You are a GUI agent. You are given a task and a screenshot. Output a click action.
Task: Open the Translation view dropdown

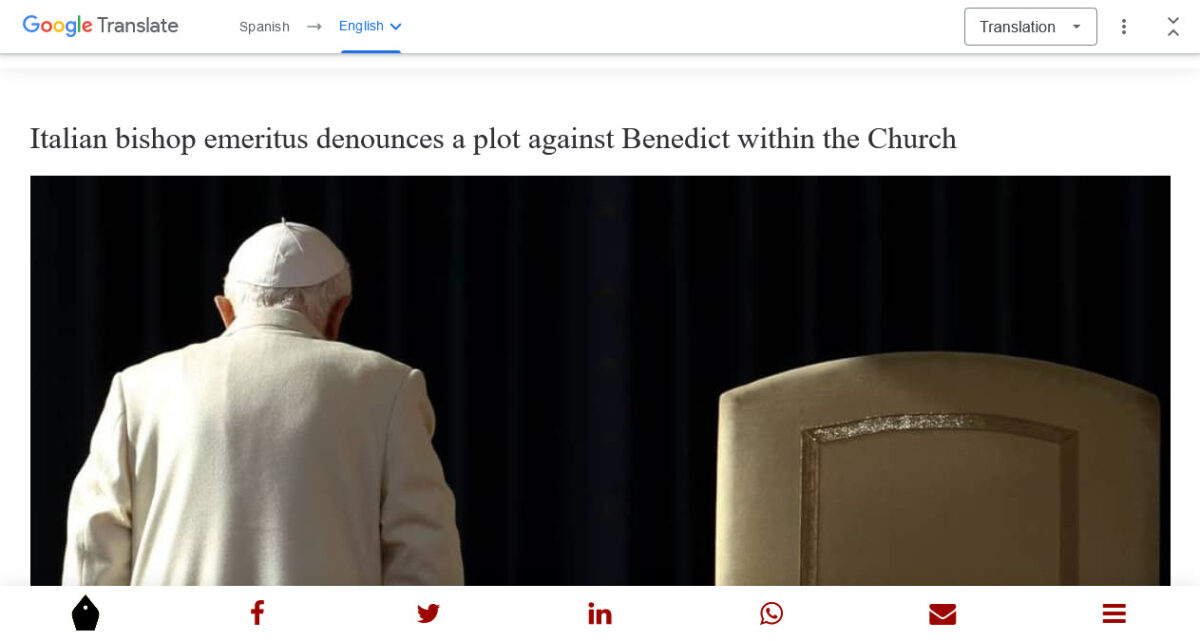pos(1030,27)
